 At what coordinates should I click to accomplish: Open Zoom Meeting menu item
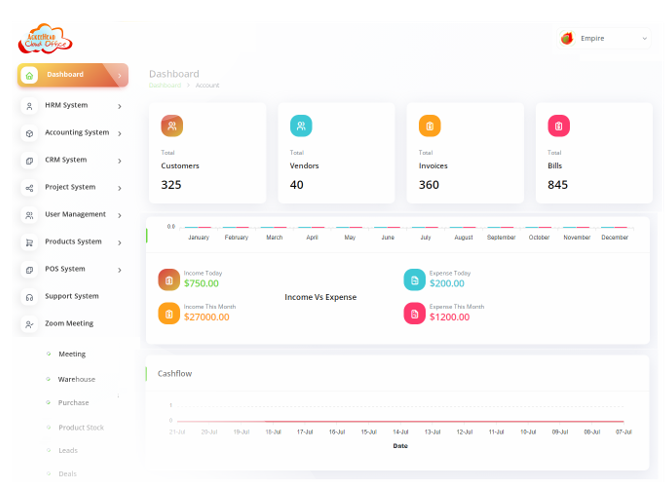(73, 324)
